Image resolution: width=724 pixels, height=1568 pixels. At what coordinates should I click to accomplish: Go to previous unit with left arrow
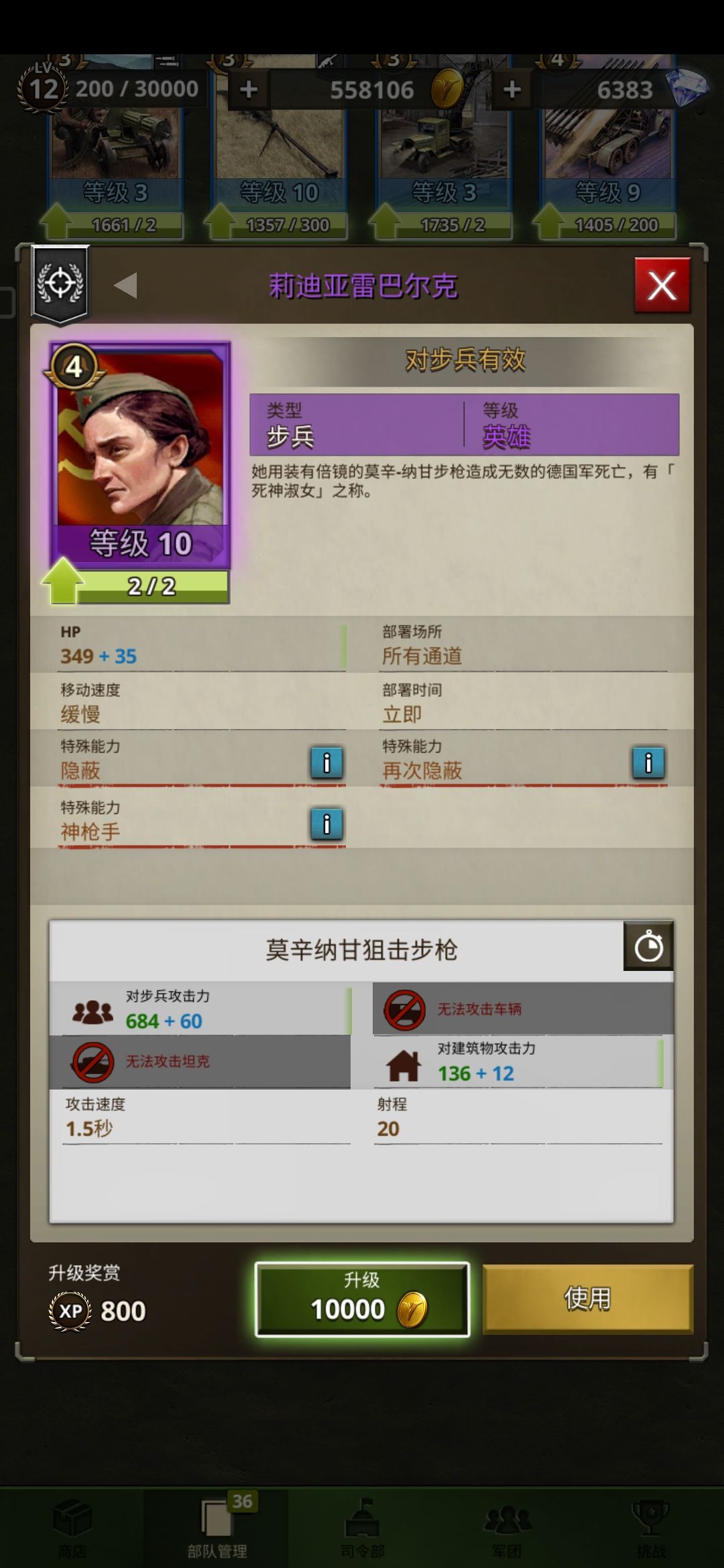coord(125,285)
